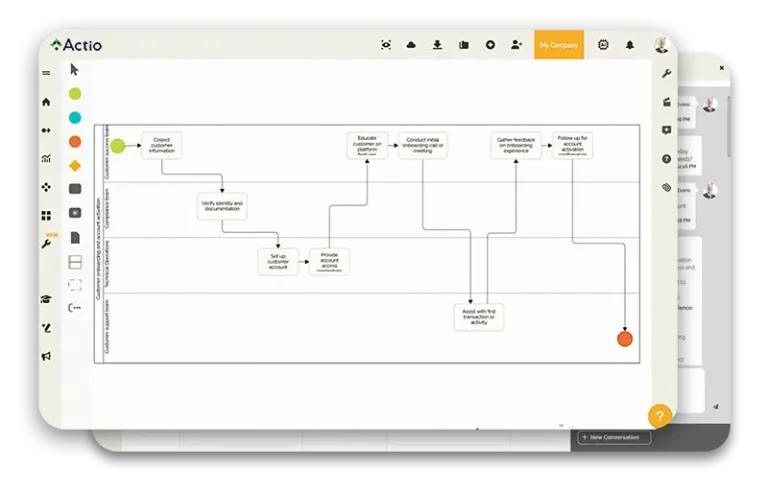Choose the orange diamond gateway shape

click(74, 165)
